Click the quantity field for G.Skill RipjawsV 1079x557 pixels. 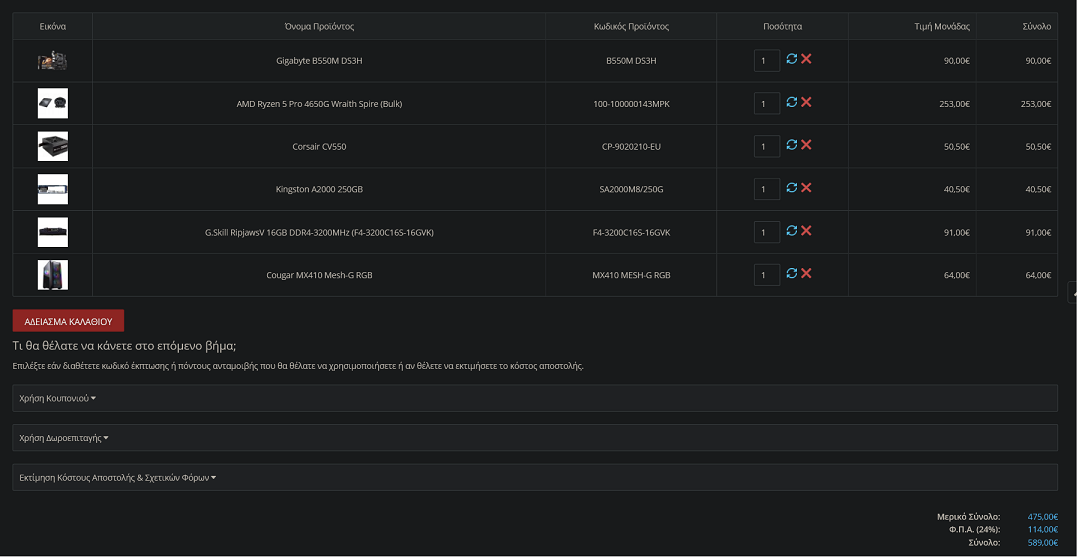(767, 232)
